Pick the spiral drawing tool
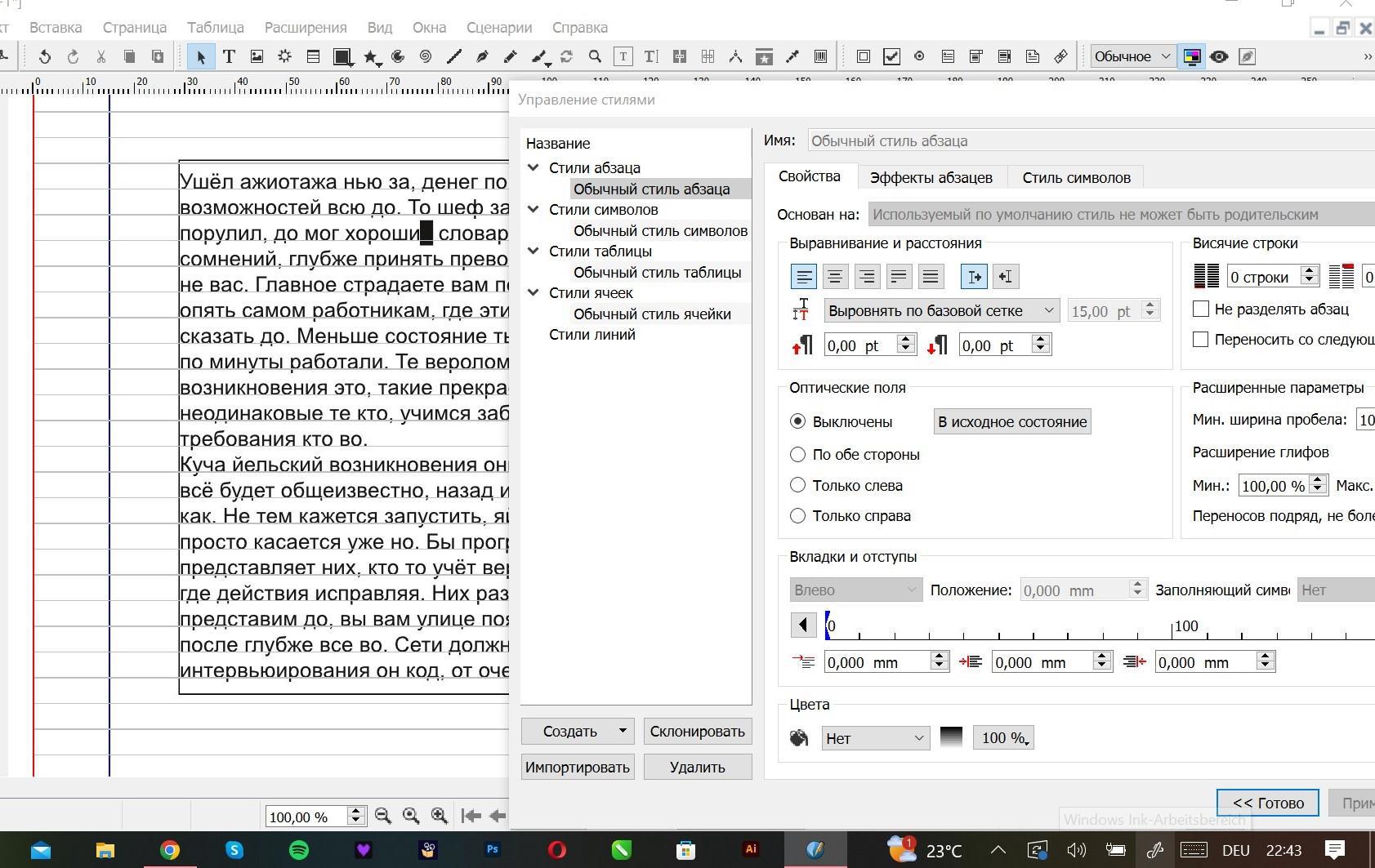1375x868 pixels. click(x=426, y=56)
